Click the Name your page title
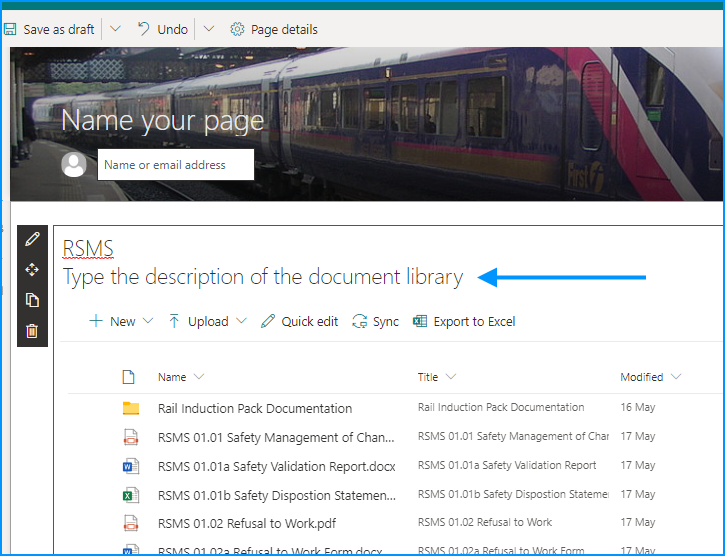The image size is (725, 556). (162, 121)
